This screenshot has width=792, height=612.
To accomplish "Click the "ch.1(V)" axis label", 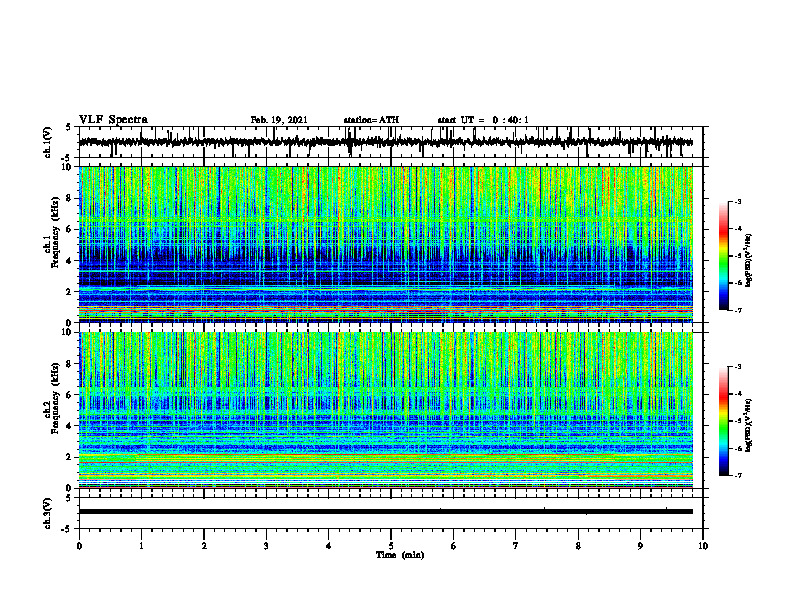I will coord(48,142).
